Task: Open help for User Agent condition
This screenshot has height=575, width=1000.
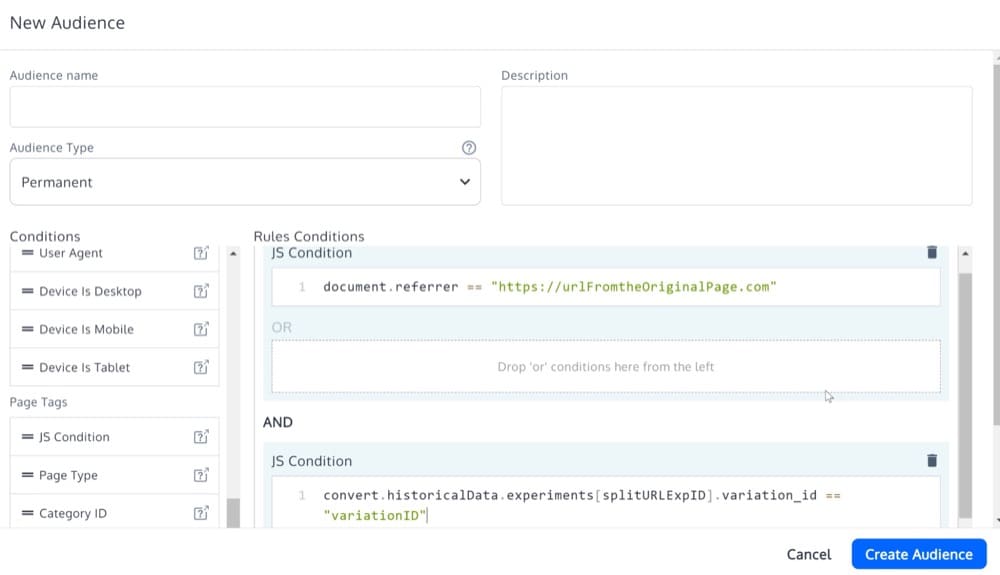Action: [201, 253]
